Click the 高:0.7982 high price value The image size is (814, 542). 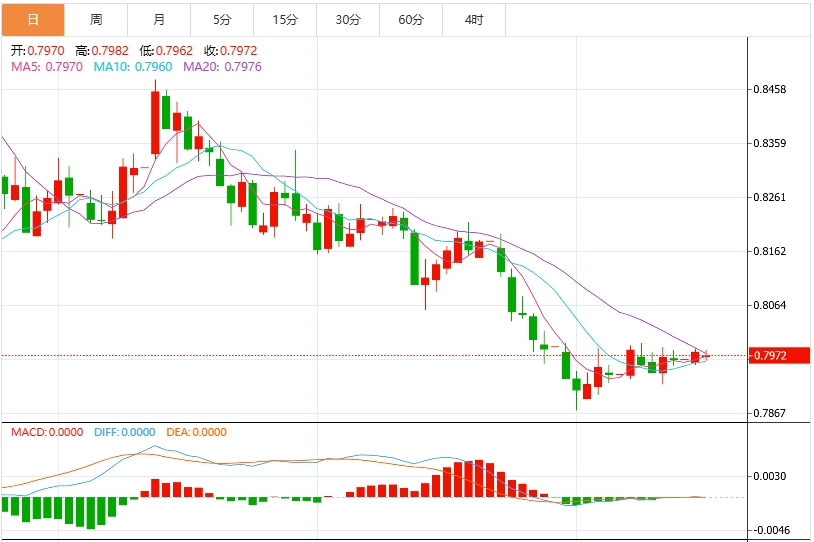pos(102,51)
